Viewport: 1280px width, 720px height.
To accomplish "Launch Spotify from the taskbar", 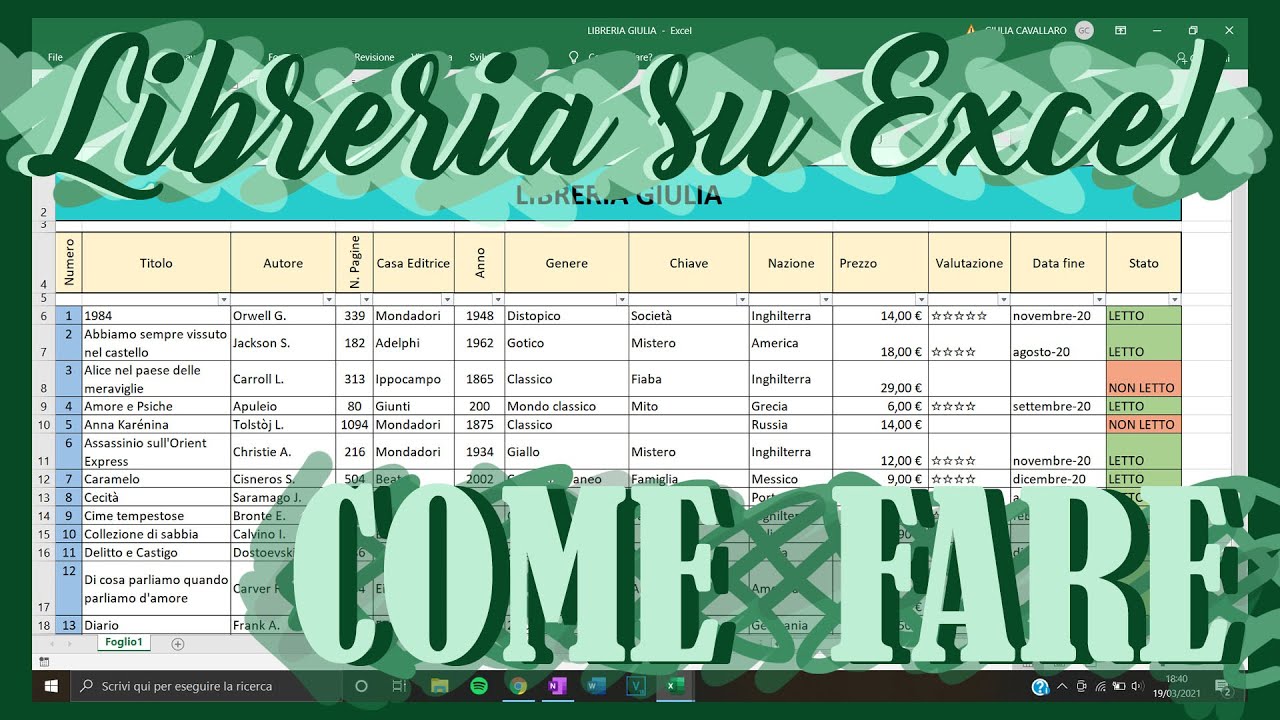I will click(x=478, y=686).
